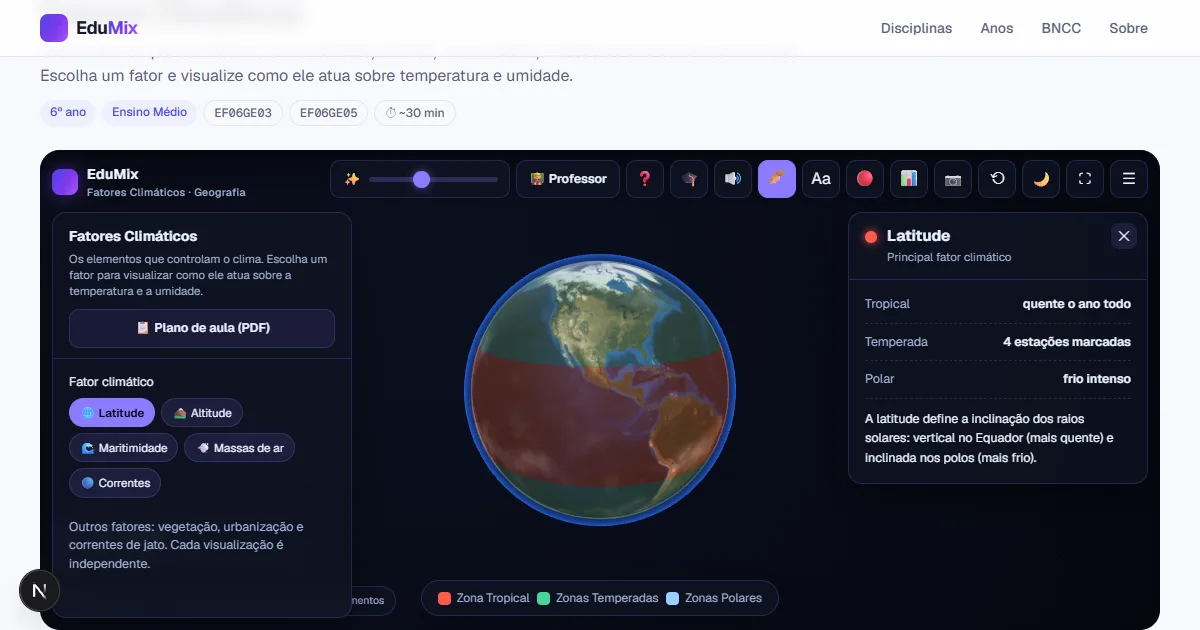Select the Massas de ar factor
The height and width of the screenshot is (630, 1200).
(x=240, y=448)
